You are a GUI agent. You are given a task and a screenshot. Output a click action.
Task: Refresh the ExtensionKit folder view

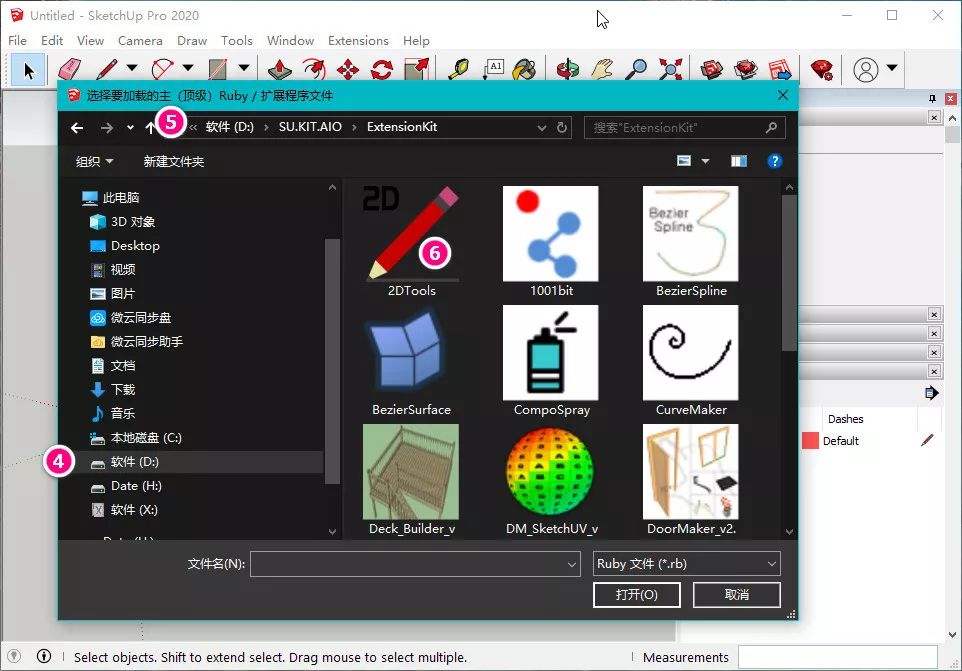click(x=561, y=128)
